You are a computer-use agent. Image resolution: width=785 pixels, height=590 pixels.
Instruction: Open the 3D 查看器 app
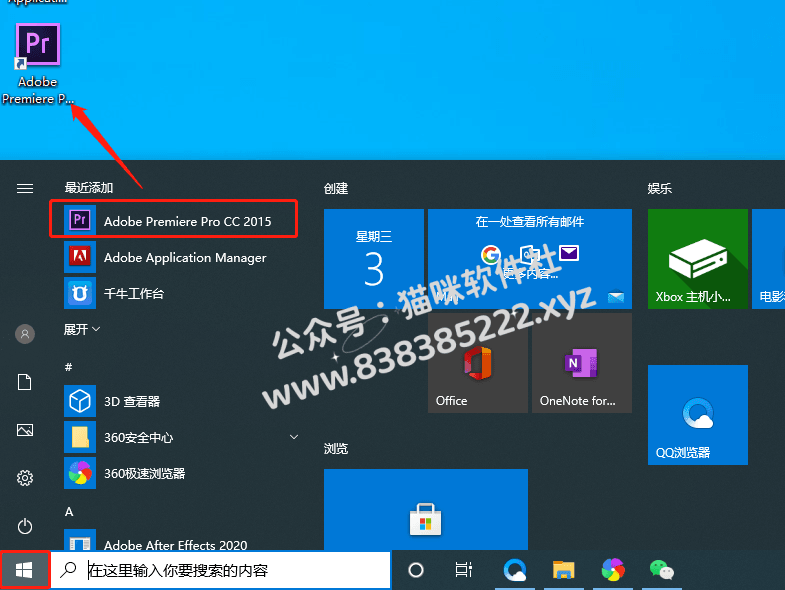[x=180, y=401]
